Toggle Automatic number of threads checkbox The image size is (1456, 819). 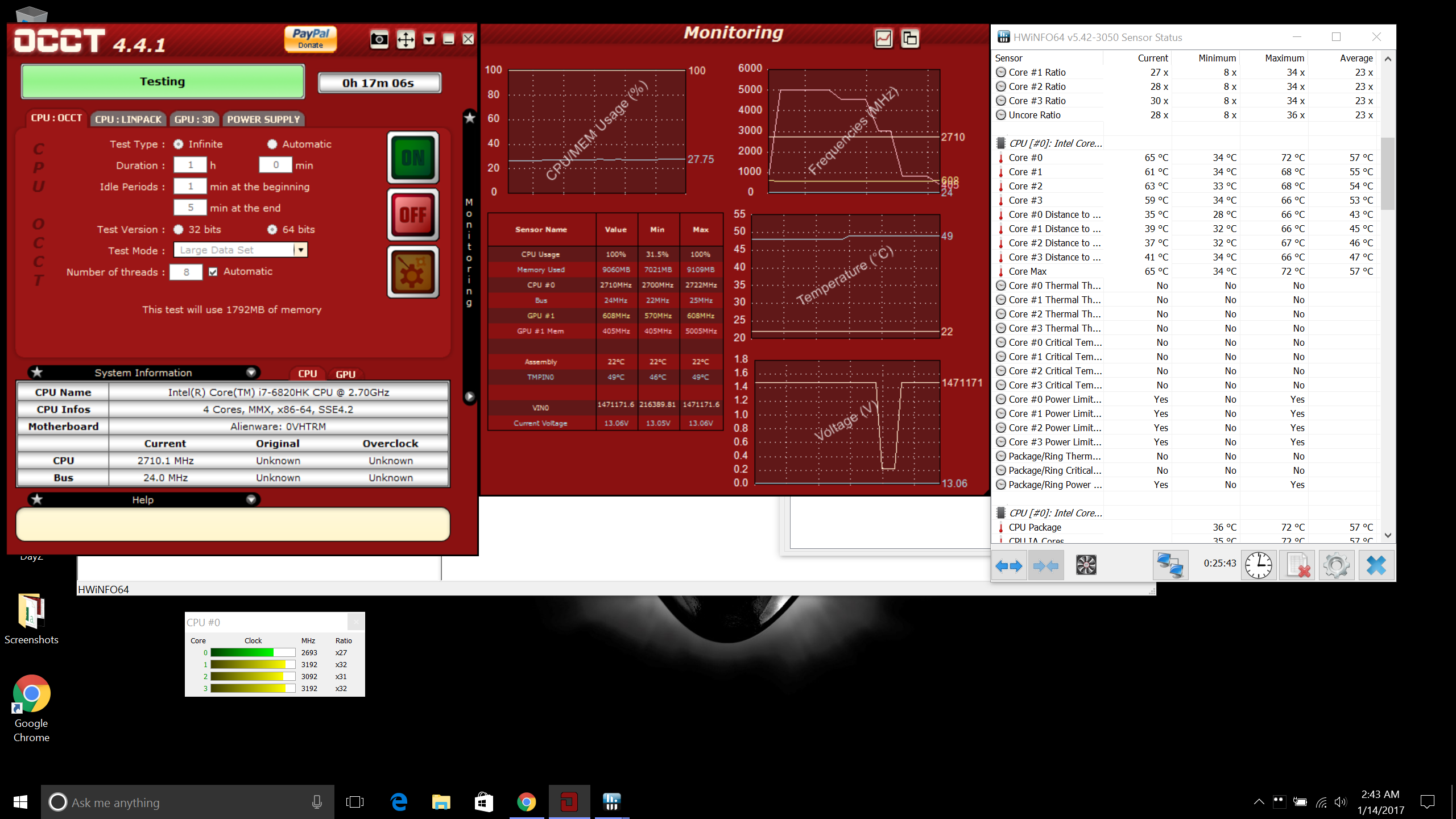tap(213, 272)
